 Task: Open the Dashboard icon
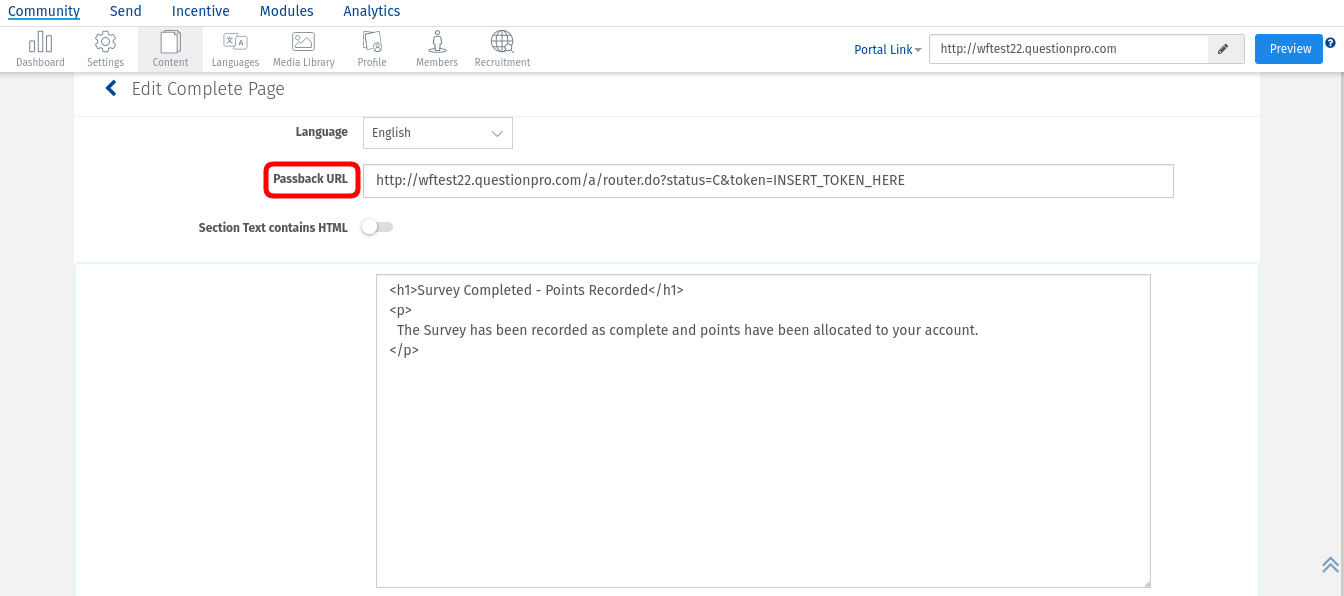40,43
